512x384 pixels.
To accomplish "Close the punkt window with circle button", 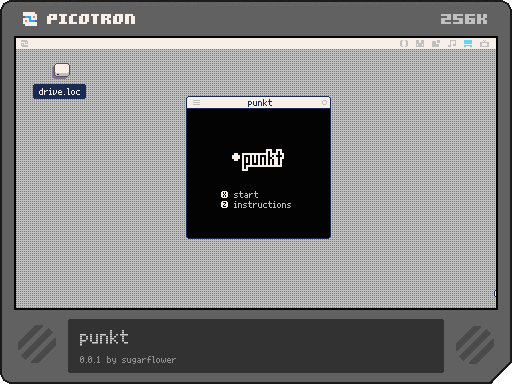I will point(324,103).
